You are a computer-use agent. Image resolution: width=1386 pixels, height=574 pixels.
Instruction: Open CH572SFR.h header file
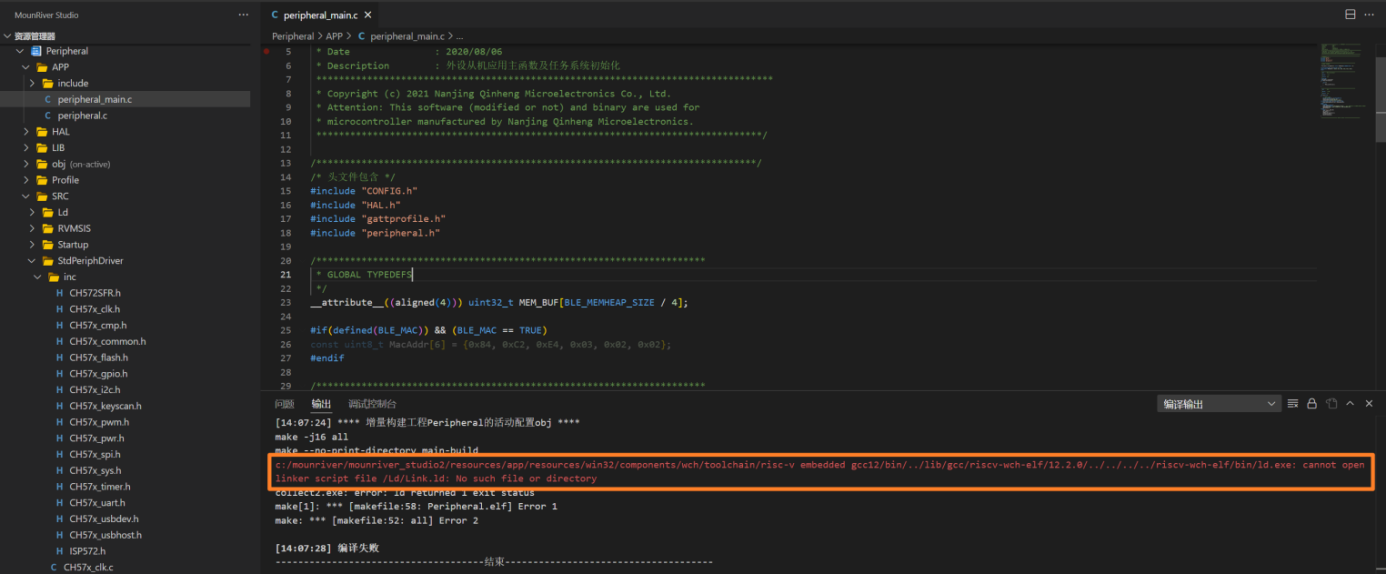pyautogui.click(x=94, y=293)
